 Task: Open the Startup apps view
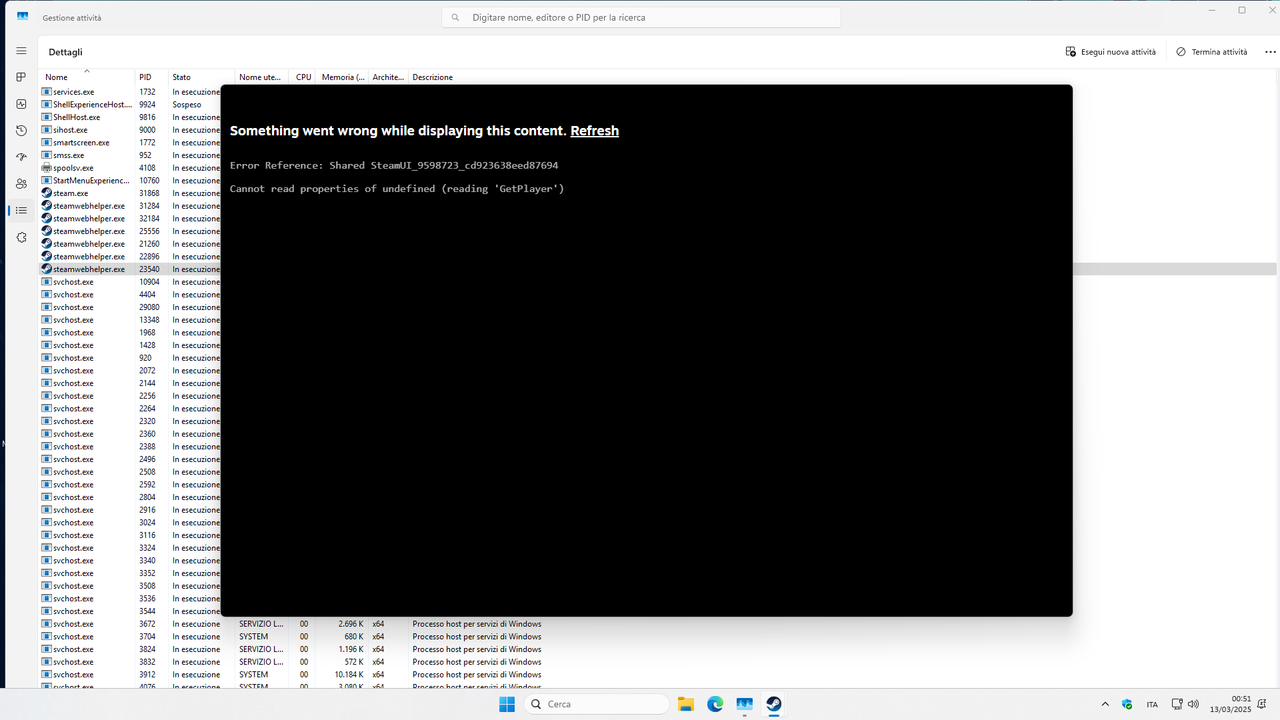(x=20, y=157)
